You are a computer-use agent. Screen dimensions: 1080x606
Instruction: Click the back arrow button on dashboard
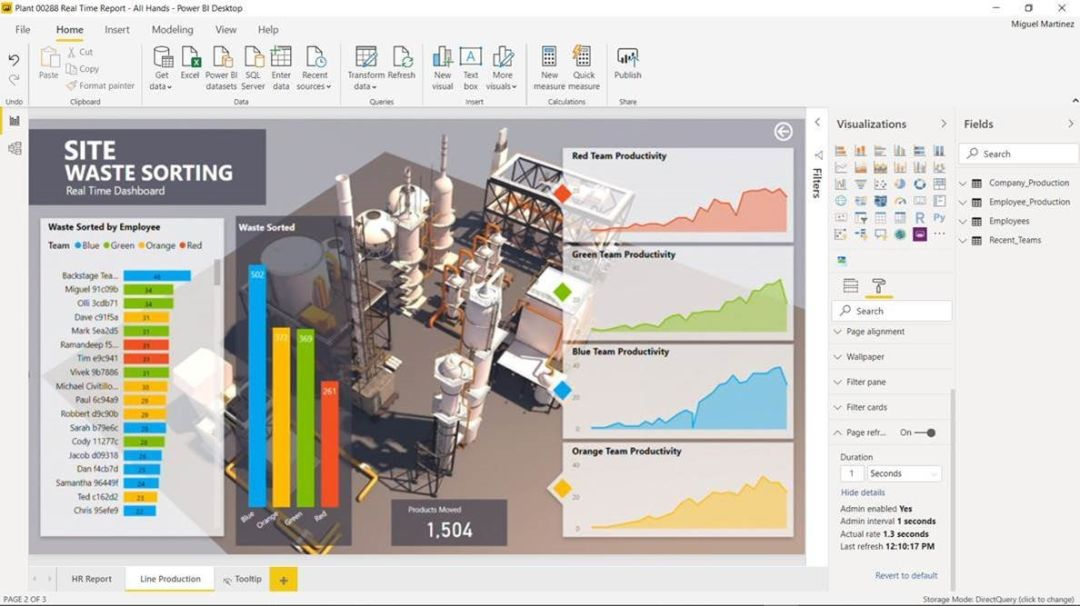click(783, 132)
